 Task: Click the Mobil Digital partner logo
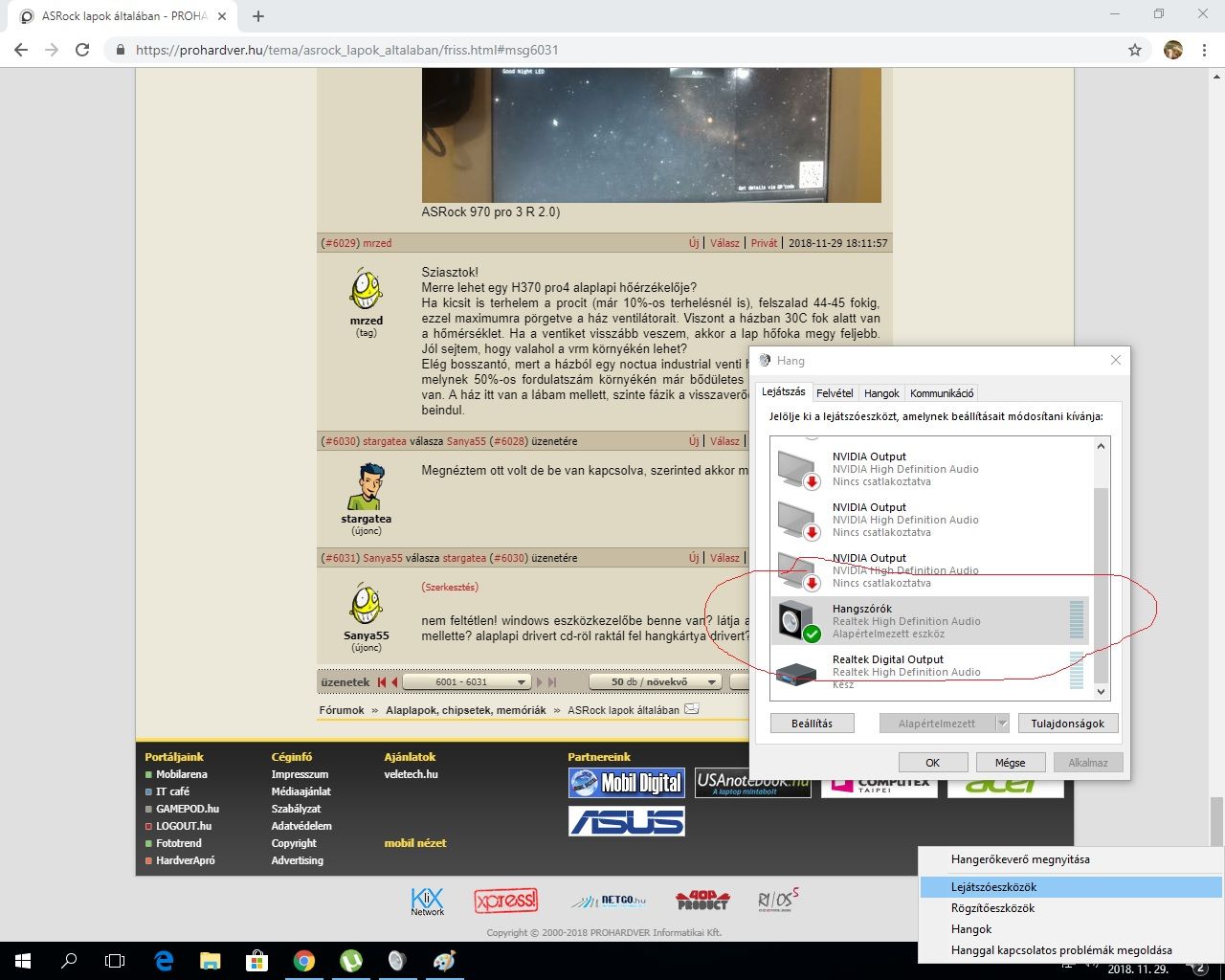627,783
